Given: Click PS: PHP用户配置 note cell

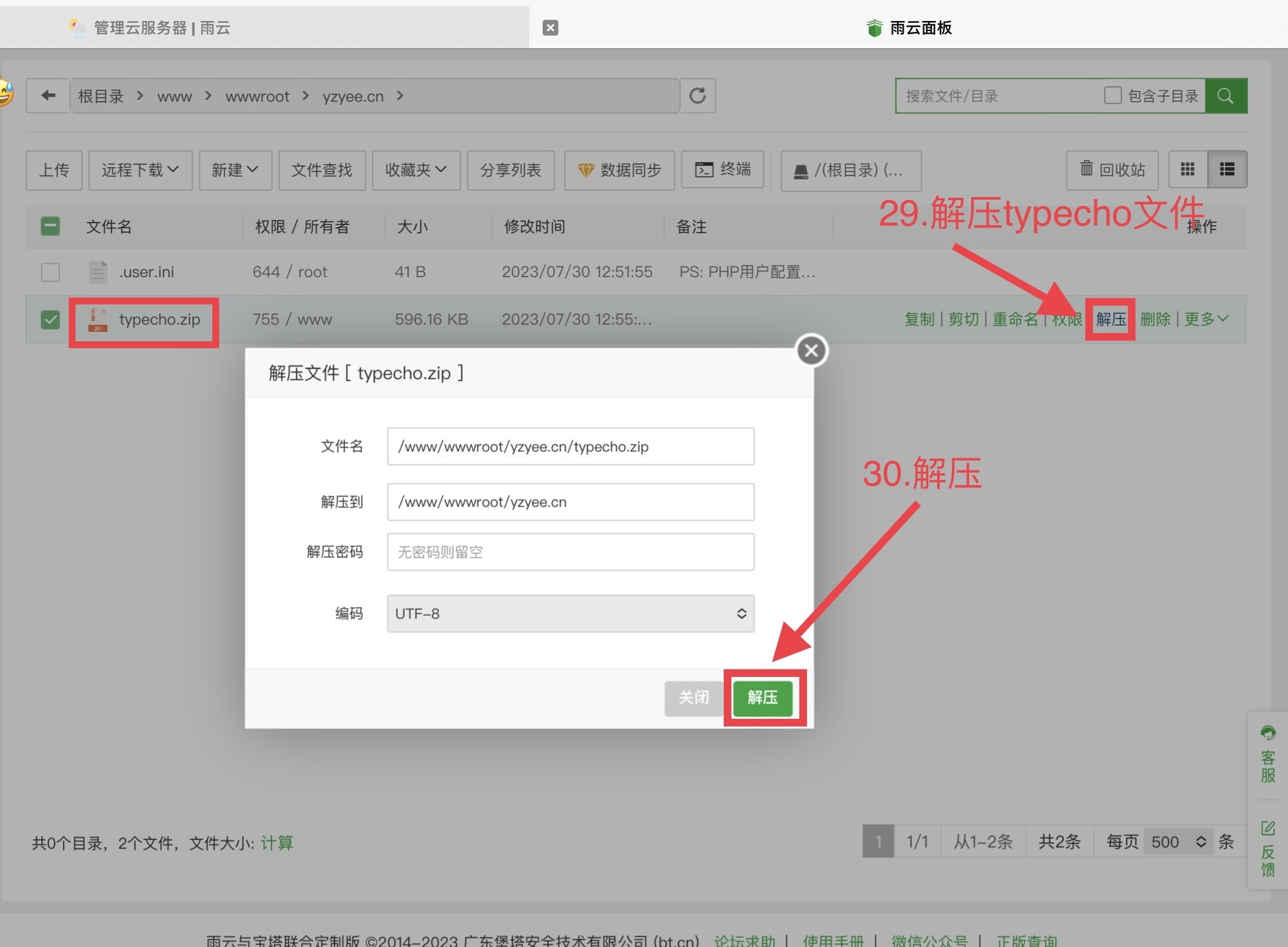Looking at the screenshot, I should [747, 272].
